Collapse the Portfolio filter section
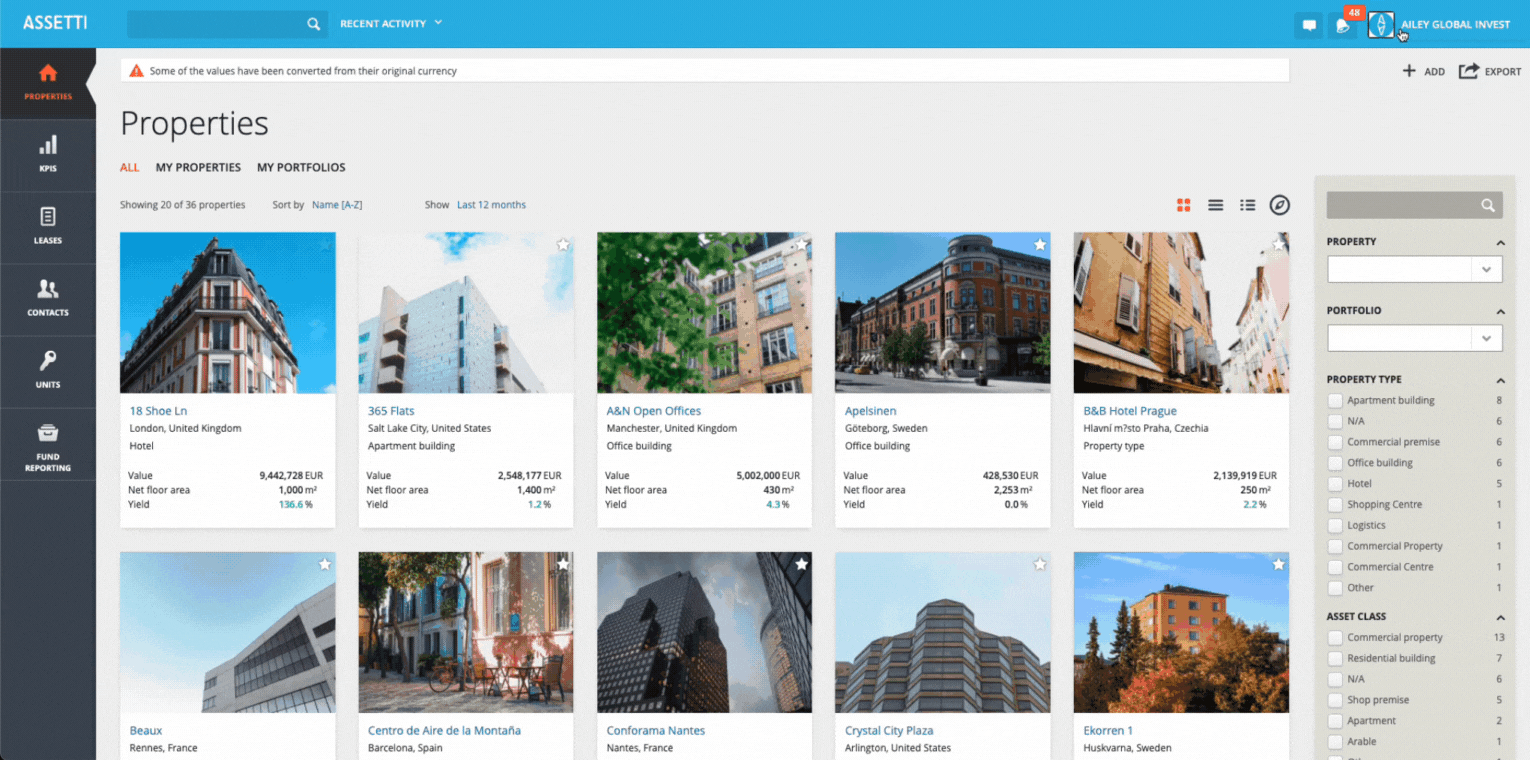Image resolution: width=1530 pixels, height=760 pixels. (1500, 311)
